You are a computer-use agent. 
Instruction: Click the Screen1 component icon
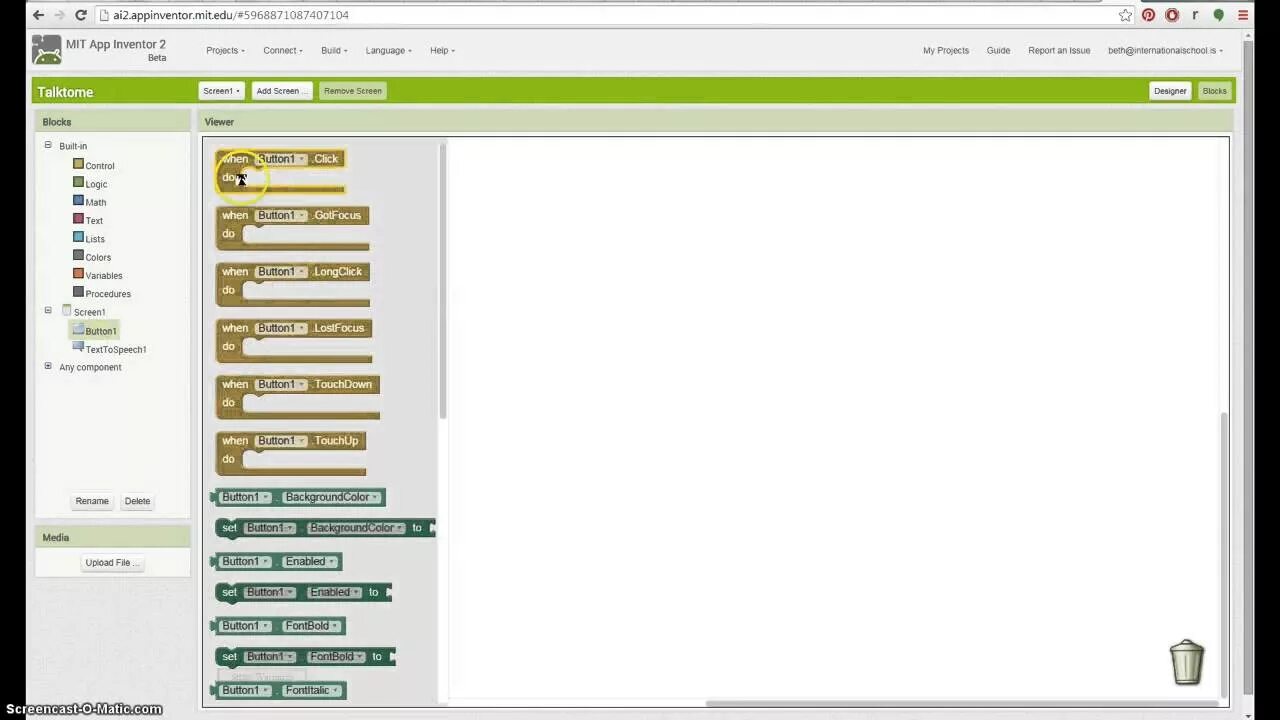tap(67, 311)
